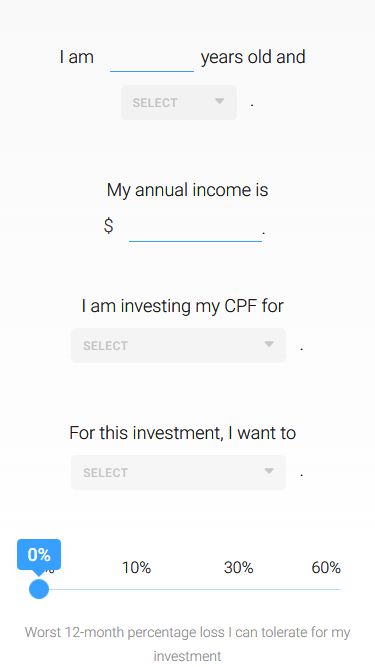This screenshot has width=375, height=667.
Task: Select the 10% mark on loss slider
Action: [136, 567]
